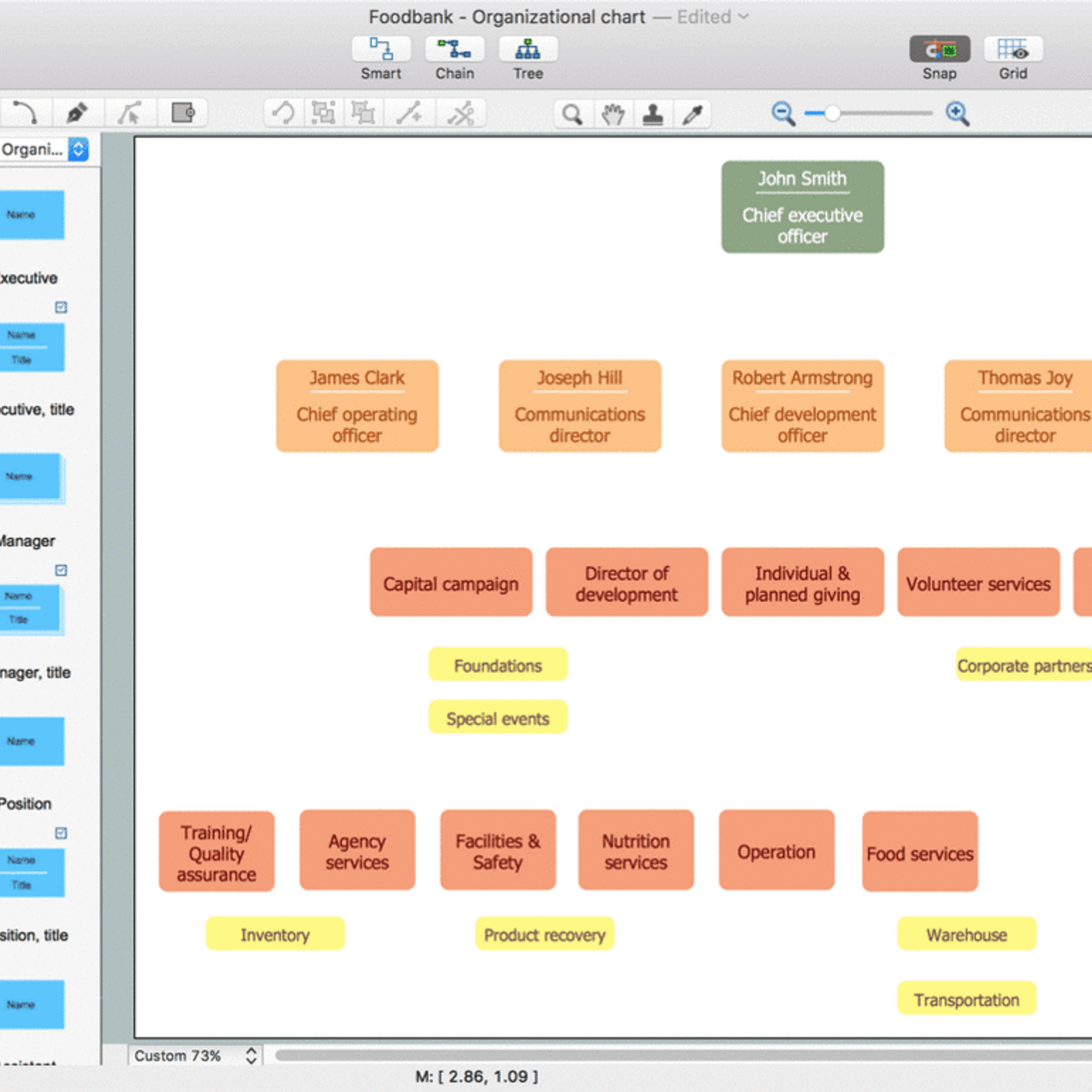Image resolution: width=1092 pixels, height=1092 pixels.
Task: Select the Agency services box
Action: (357, 850)
